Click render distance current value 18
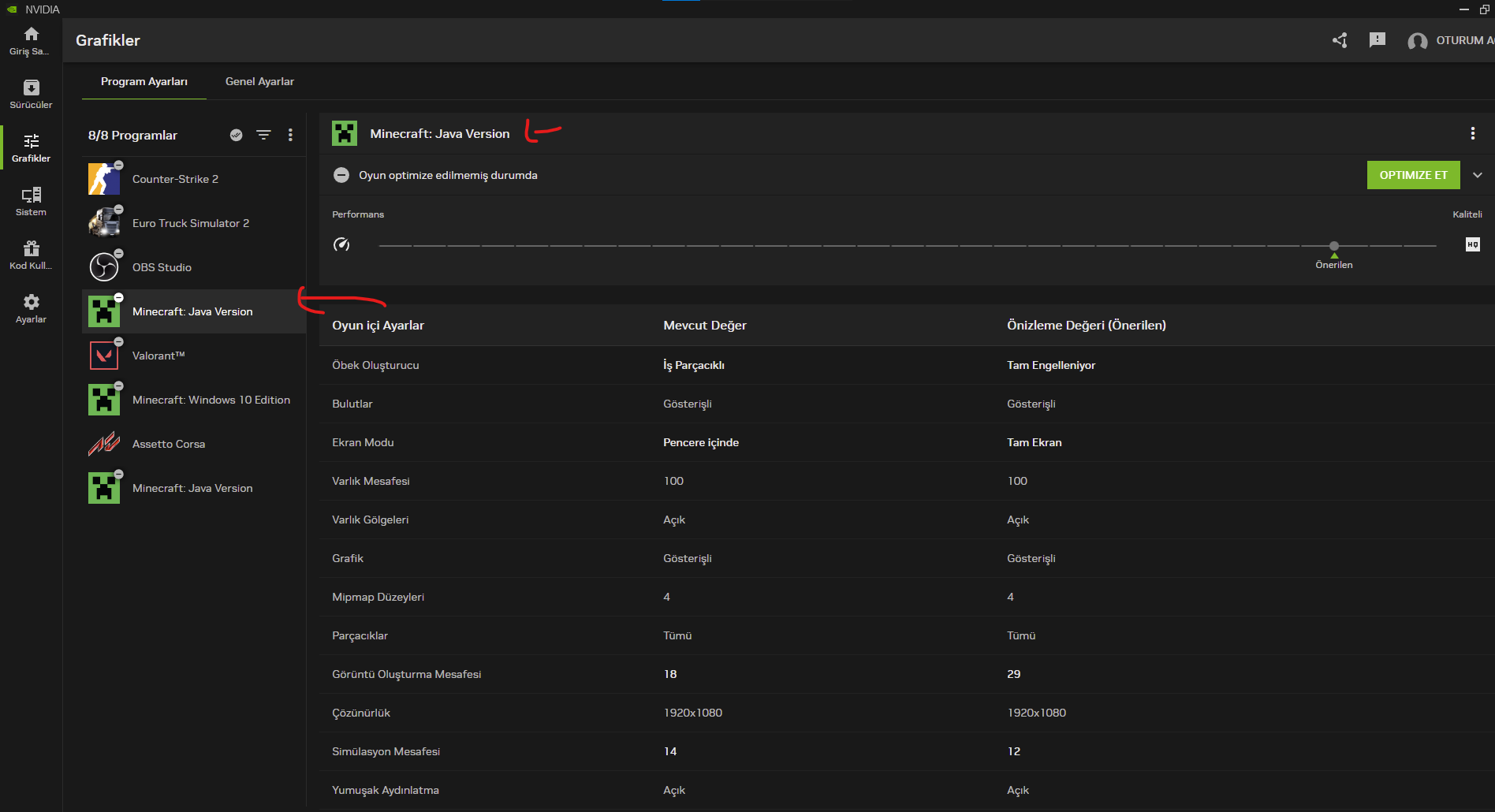This screenshot has height=812, width=1495. coord(670,674)
